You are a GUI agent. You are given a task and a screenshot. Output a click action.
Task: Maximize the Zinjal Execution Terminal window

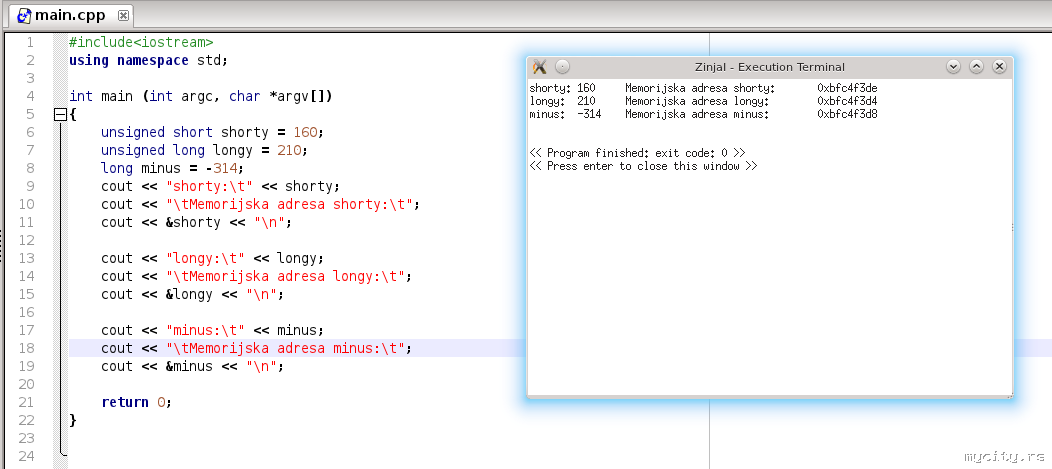977,66
